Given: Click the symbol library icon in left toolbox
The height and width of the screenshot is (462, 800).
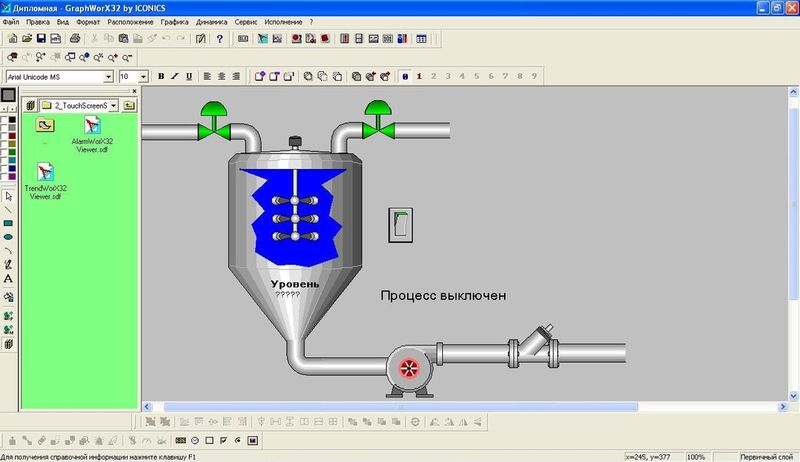Looking at the screenshot, I should pos(8,344).
